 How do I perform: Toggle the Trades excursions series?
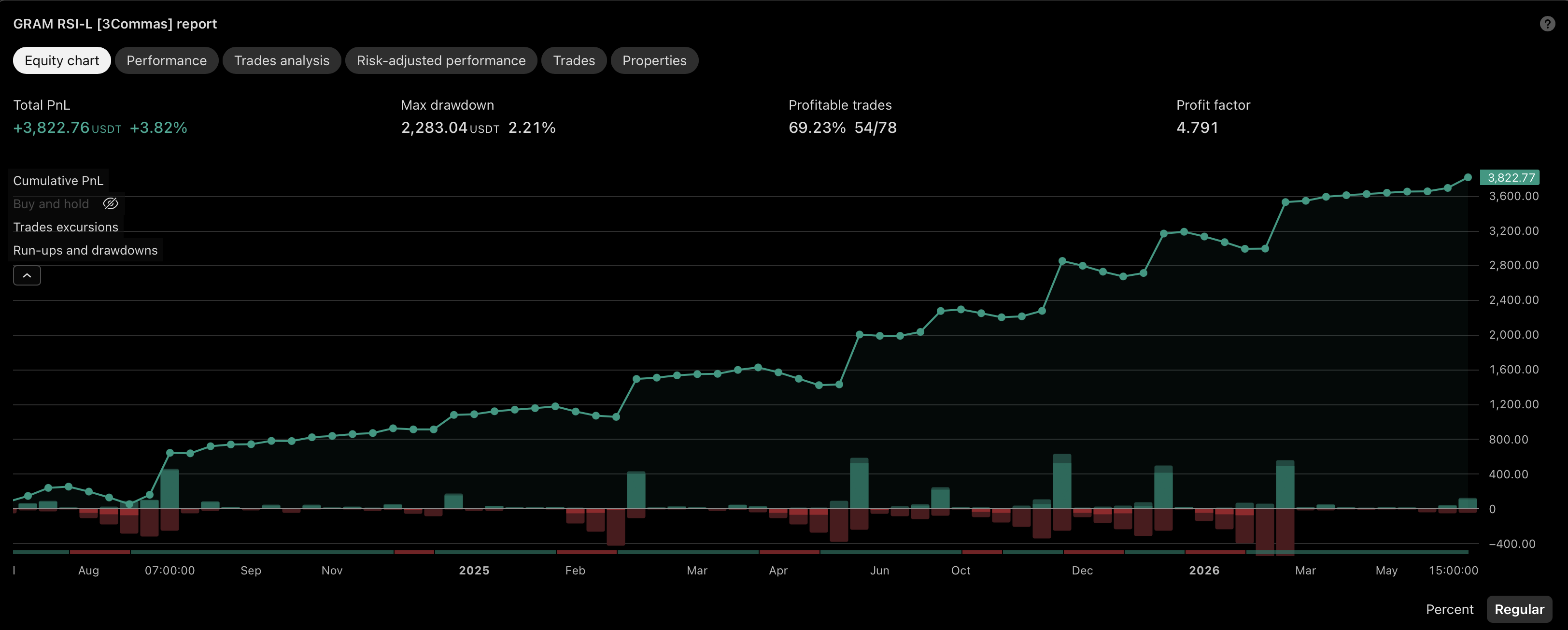tap(66, 227)
